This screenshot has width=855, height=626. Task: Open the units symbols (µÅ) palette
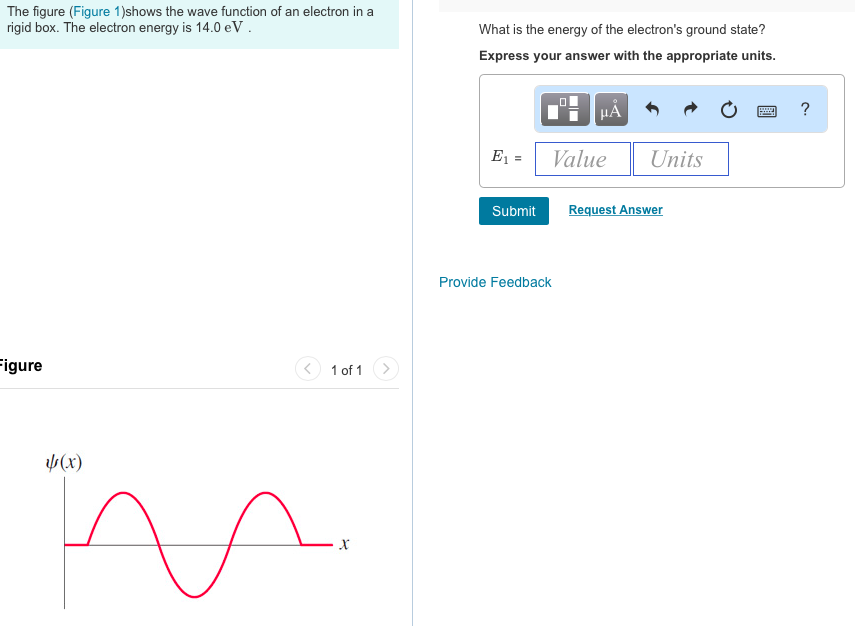(x=610, y=109)
